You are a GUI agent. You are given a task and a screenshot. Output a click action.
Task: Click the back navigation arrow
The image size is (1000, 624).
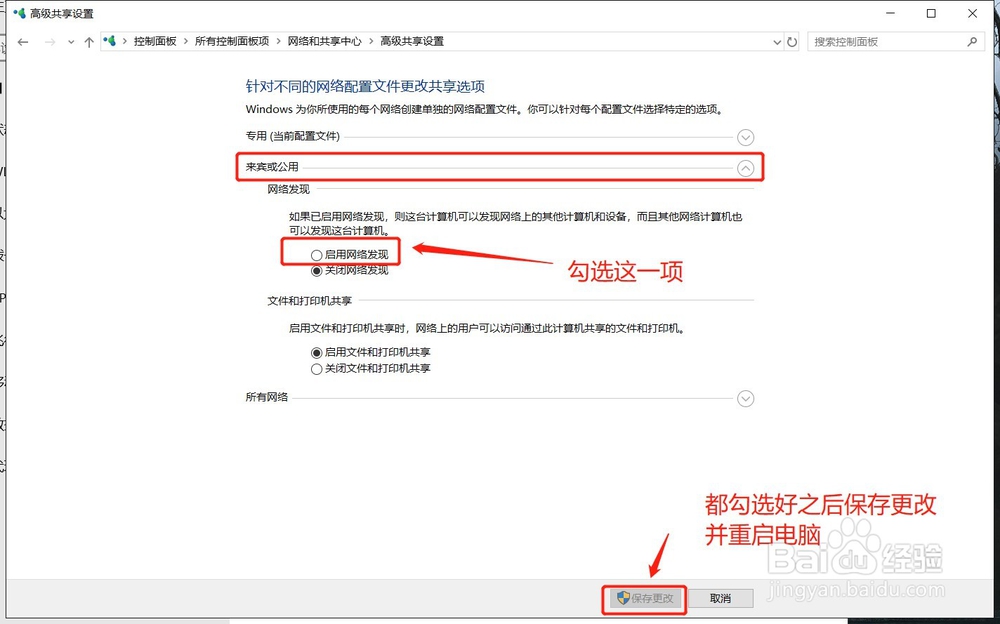[x=22, y=42]
